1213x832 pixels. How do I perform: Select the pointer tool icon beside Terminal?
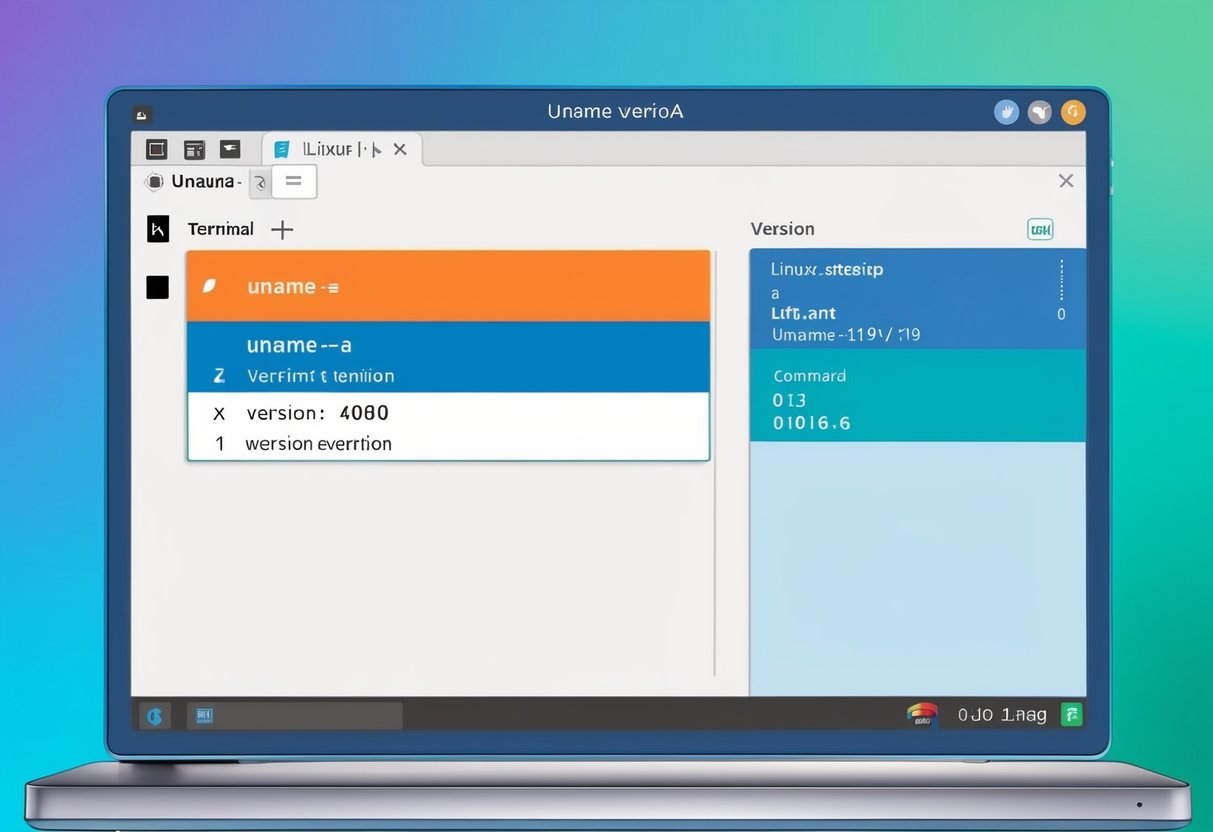point(157,229)
